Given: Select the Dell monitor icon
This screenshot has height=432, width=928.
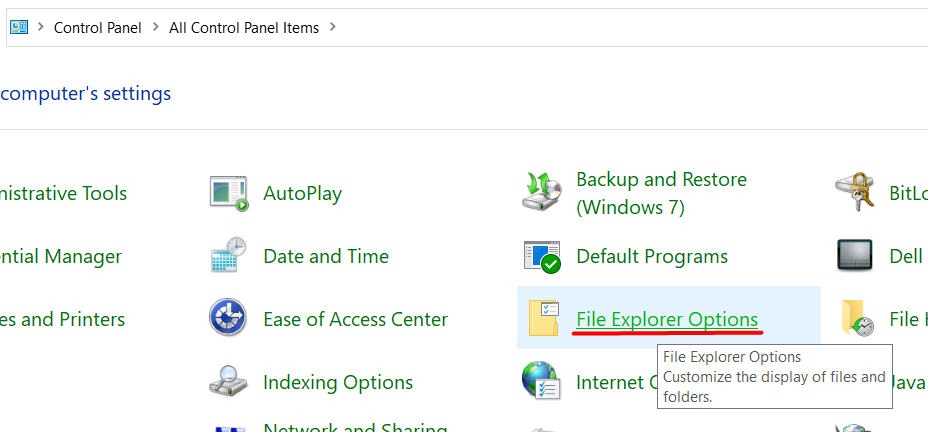Looking at the screenshot, I should 856,256.
